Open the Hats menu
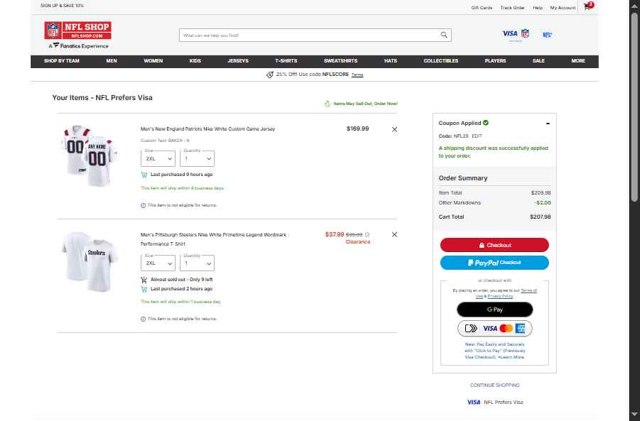Image resolution: width=640 pixels, height=421 pixels. point(391,61)
